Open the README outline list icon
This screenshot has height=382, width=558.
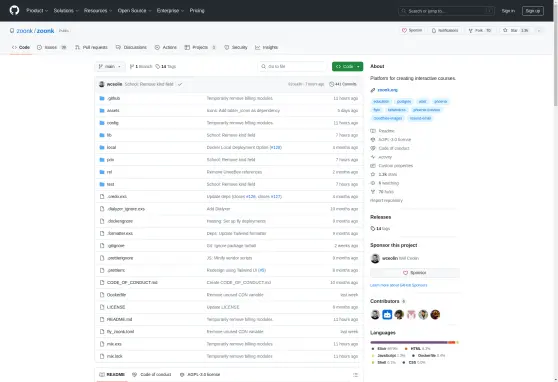point(355,375)
